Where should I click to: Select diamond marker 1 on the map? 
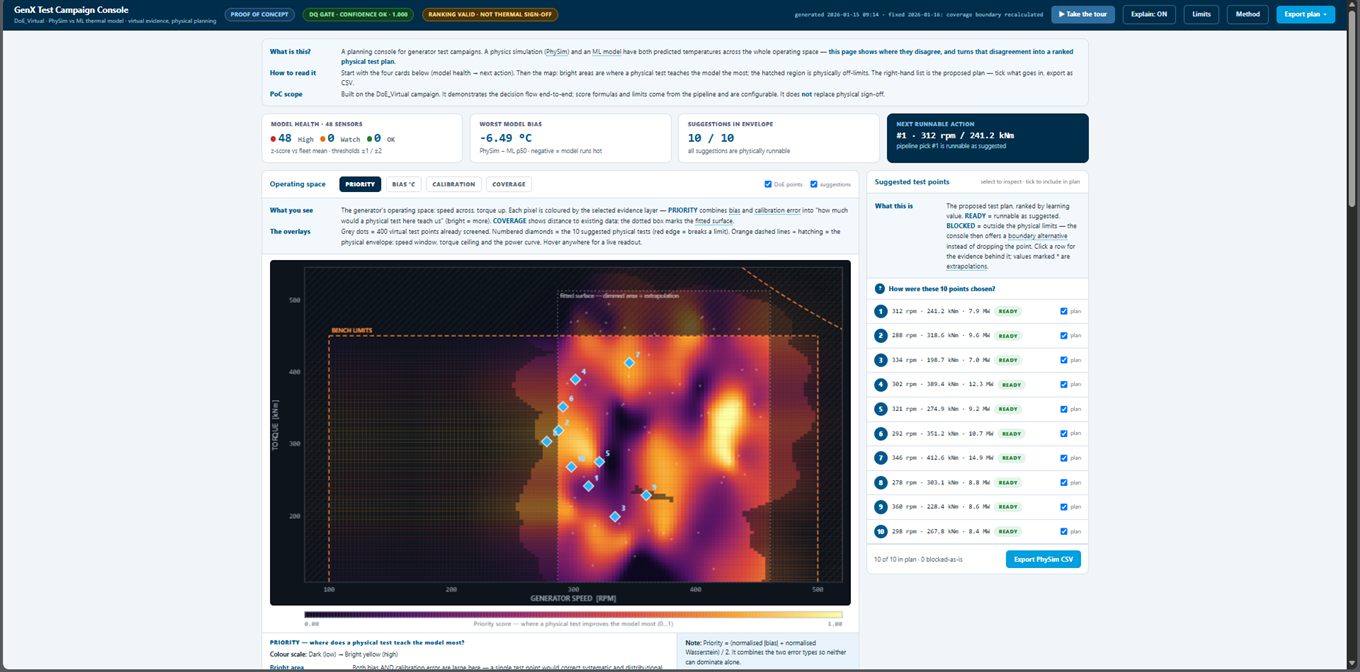(589, 486)
